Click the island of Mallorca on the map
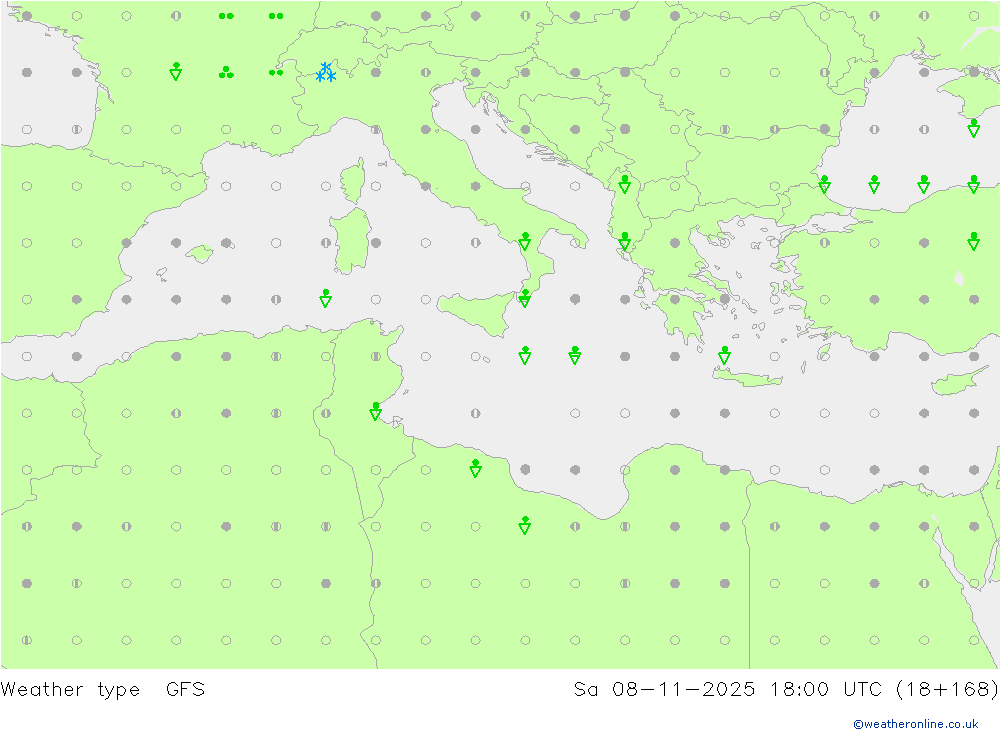The image size is (1000, 733). tap(200, 253)
